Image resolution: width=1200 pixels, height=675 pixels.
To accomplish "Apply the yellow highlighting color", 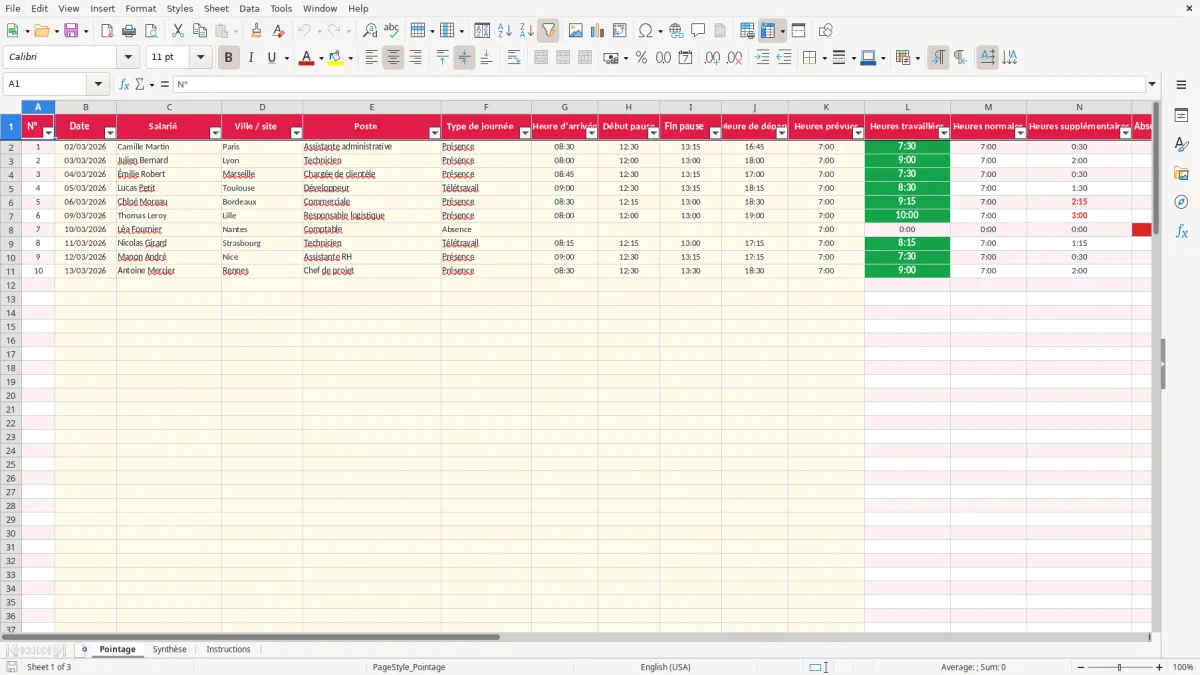I will pyautogui.click(x=336, y=58).
